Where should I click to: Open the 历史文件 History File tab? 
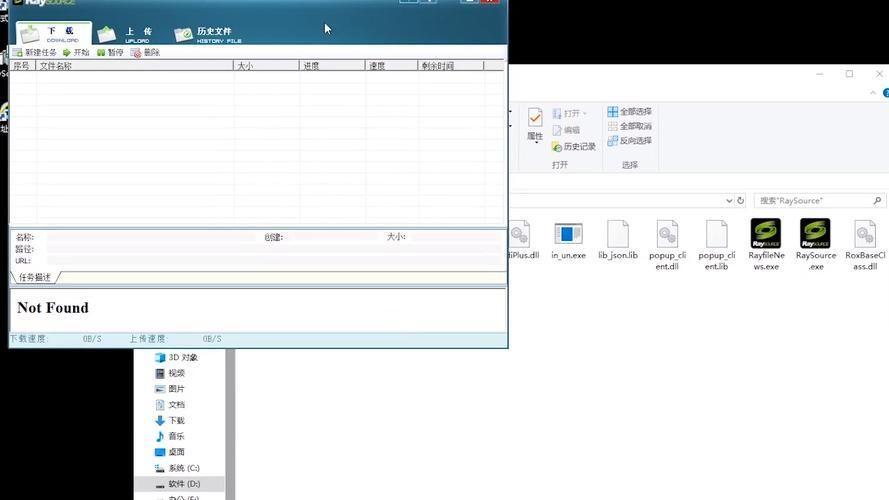[208, 35]
